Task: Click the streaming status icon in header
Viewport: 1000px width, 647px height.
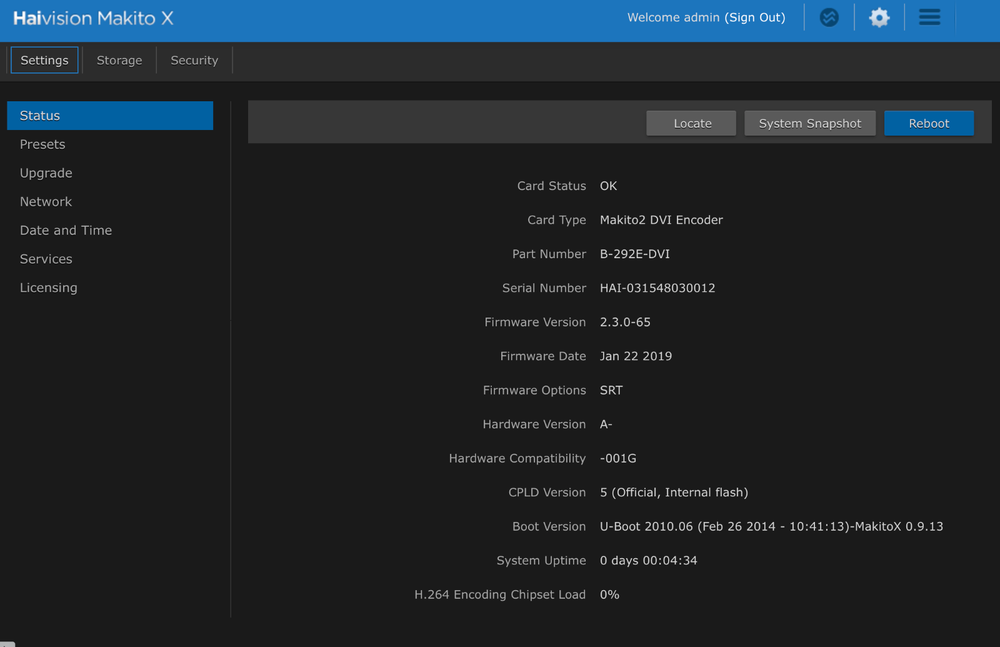Action: (x=829, y=18)
